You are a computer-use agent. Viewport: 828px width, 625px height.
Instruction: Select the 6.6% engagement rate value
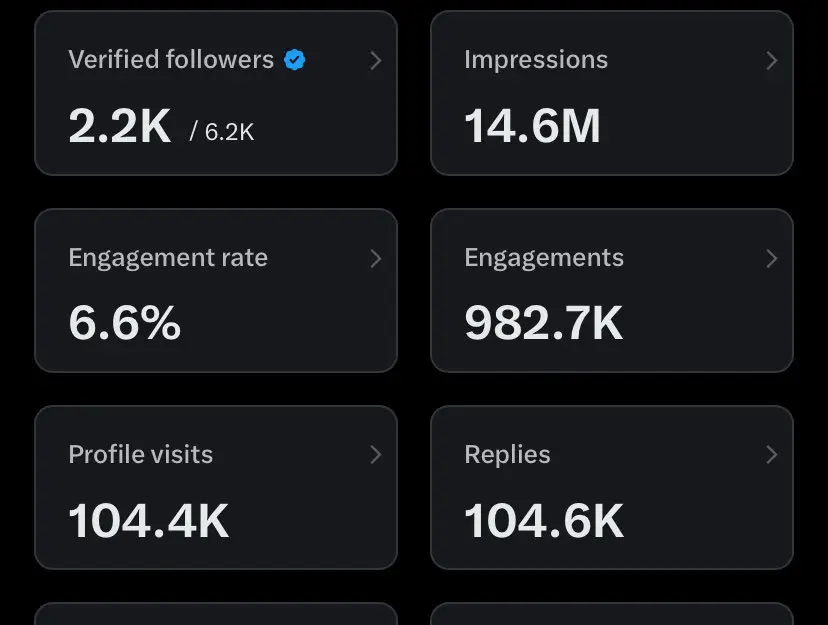pos(125,324)
